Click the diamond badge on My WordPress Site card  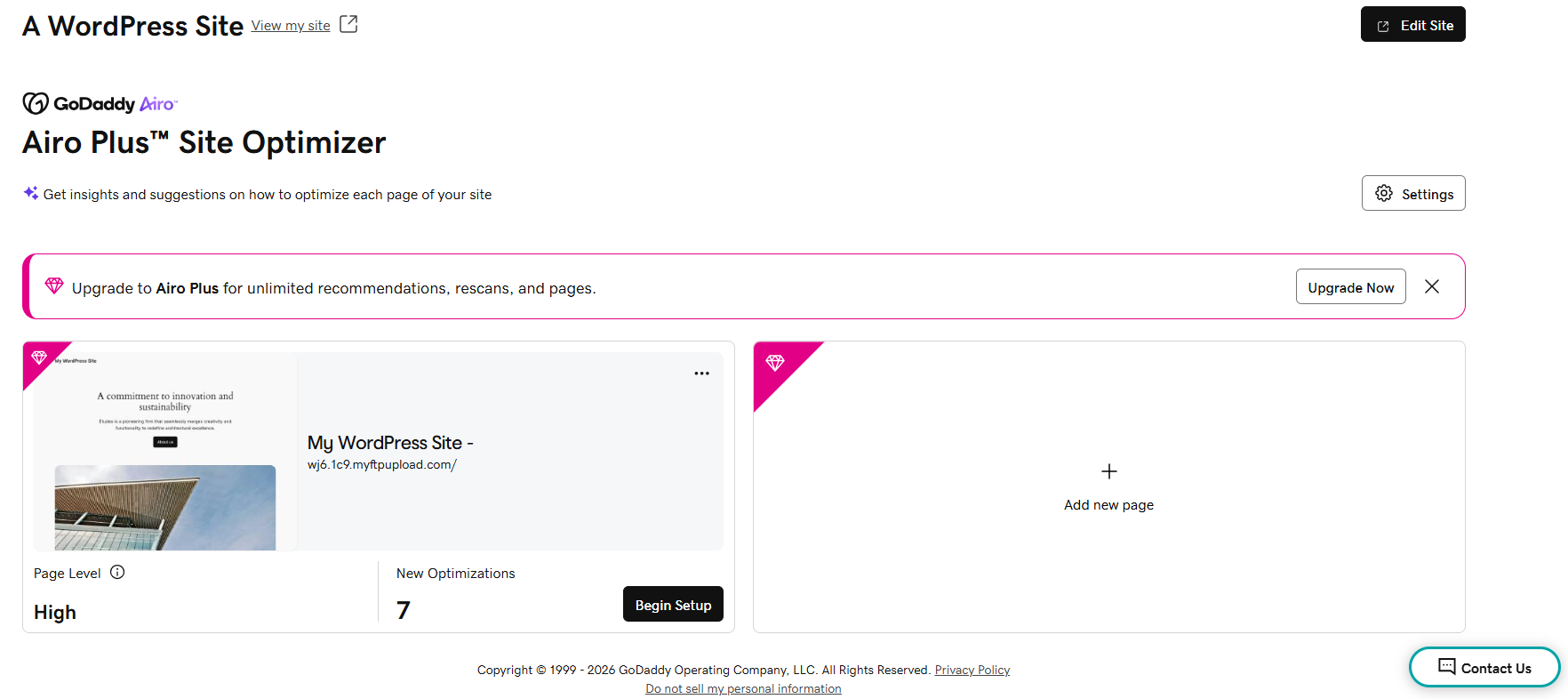[39, 358]
